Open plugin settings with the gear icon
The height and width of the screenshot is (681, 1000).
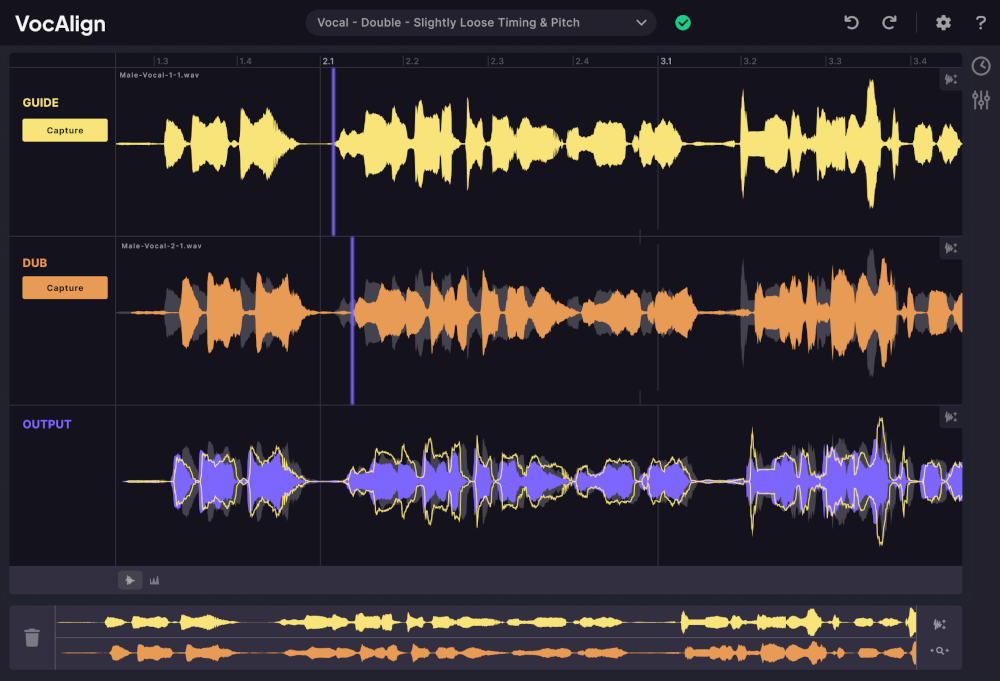click(x=942, y=22)
